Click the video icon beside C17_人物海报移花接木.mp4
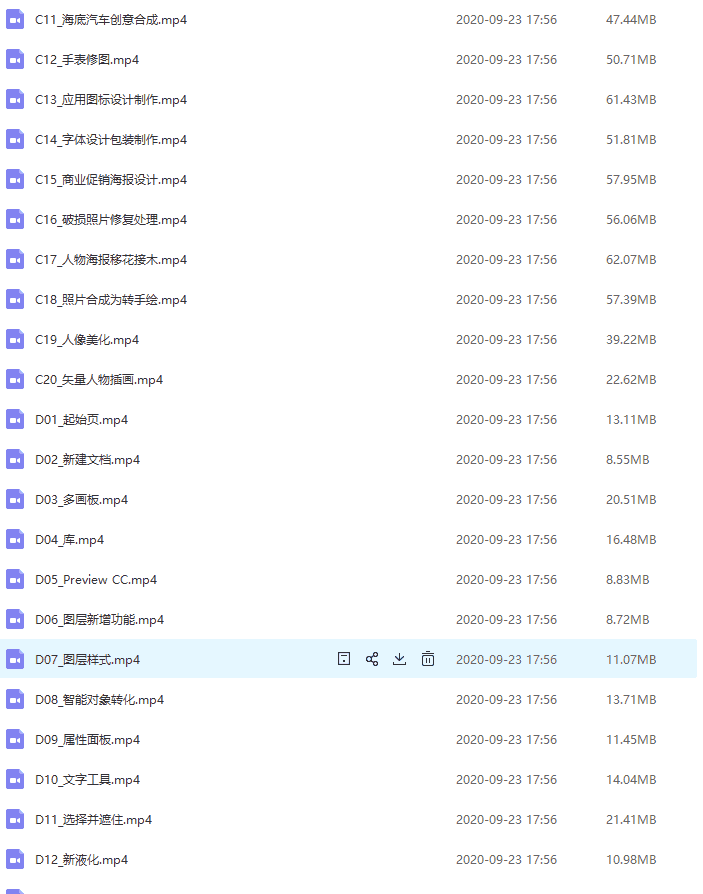Screen dimensions: 703x894 click(x=15, y=259)
